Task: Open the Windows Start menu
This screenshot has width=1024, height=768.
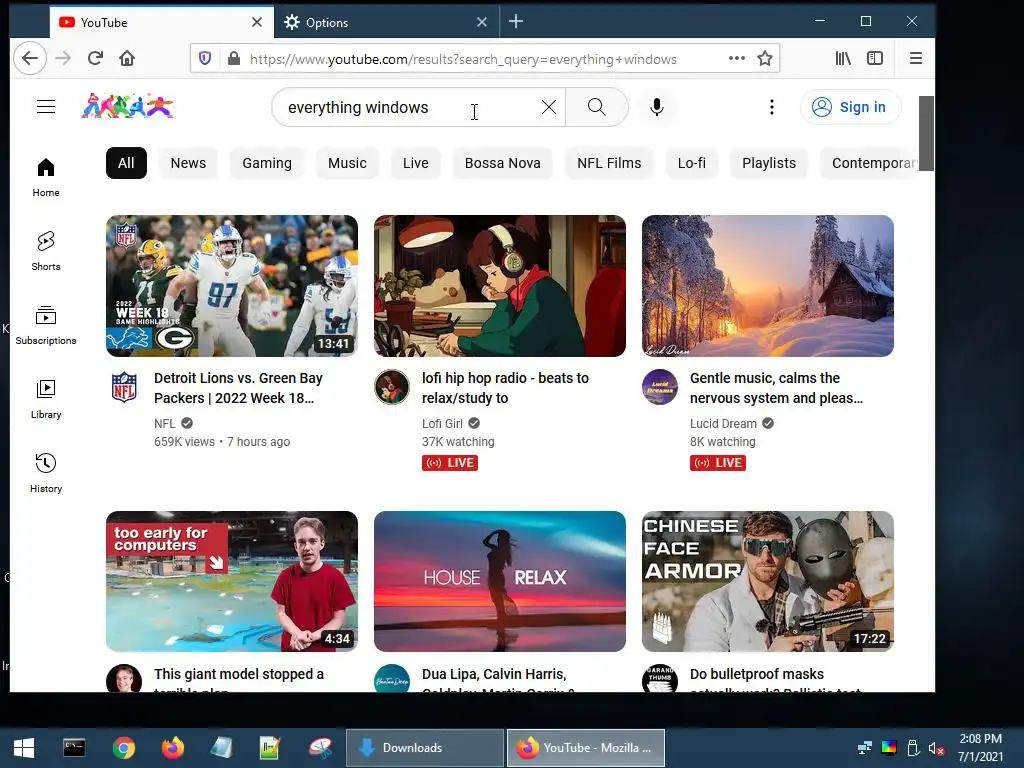Action: pos(24,748)
